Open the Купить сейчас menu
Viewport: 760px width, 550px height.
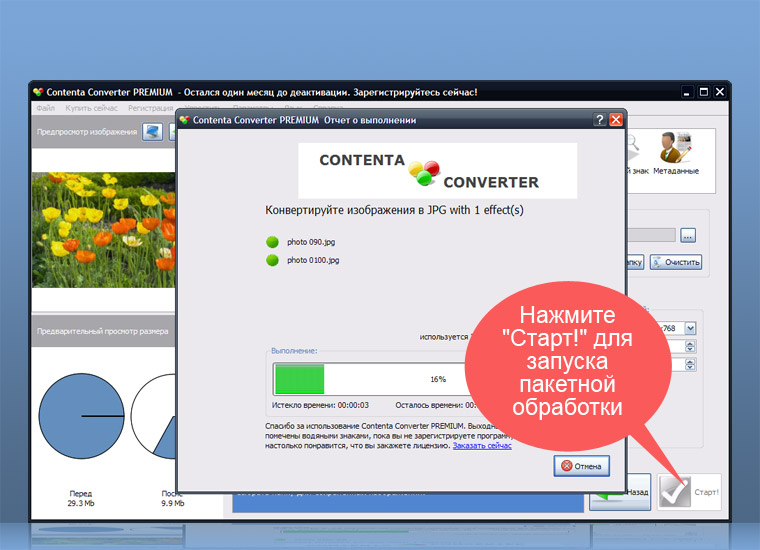[92, 108]
